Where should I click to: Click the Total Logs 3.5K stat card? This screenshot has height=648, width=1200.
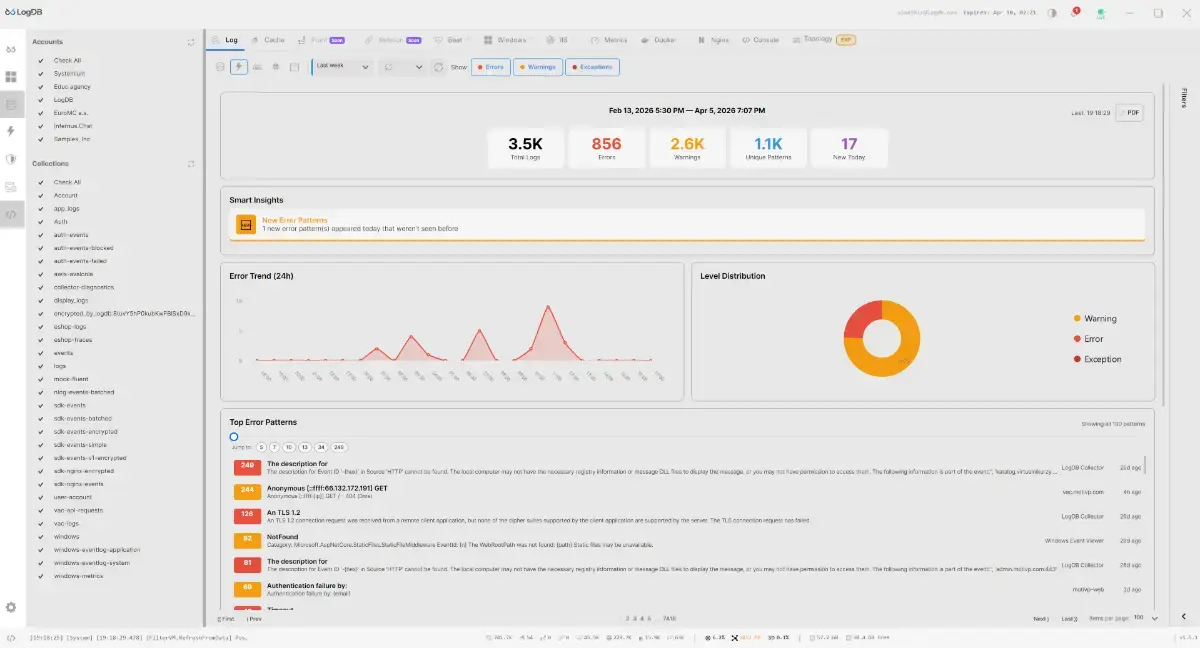(524, 148)
